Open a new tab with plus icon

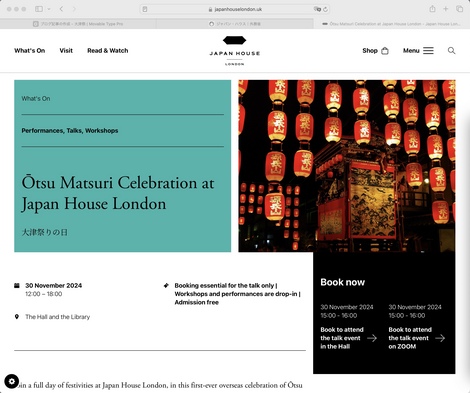tap(446, 9)
